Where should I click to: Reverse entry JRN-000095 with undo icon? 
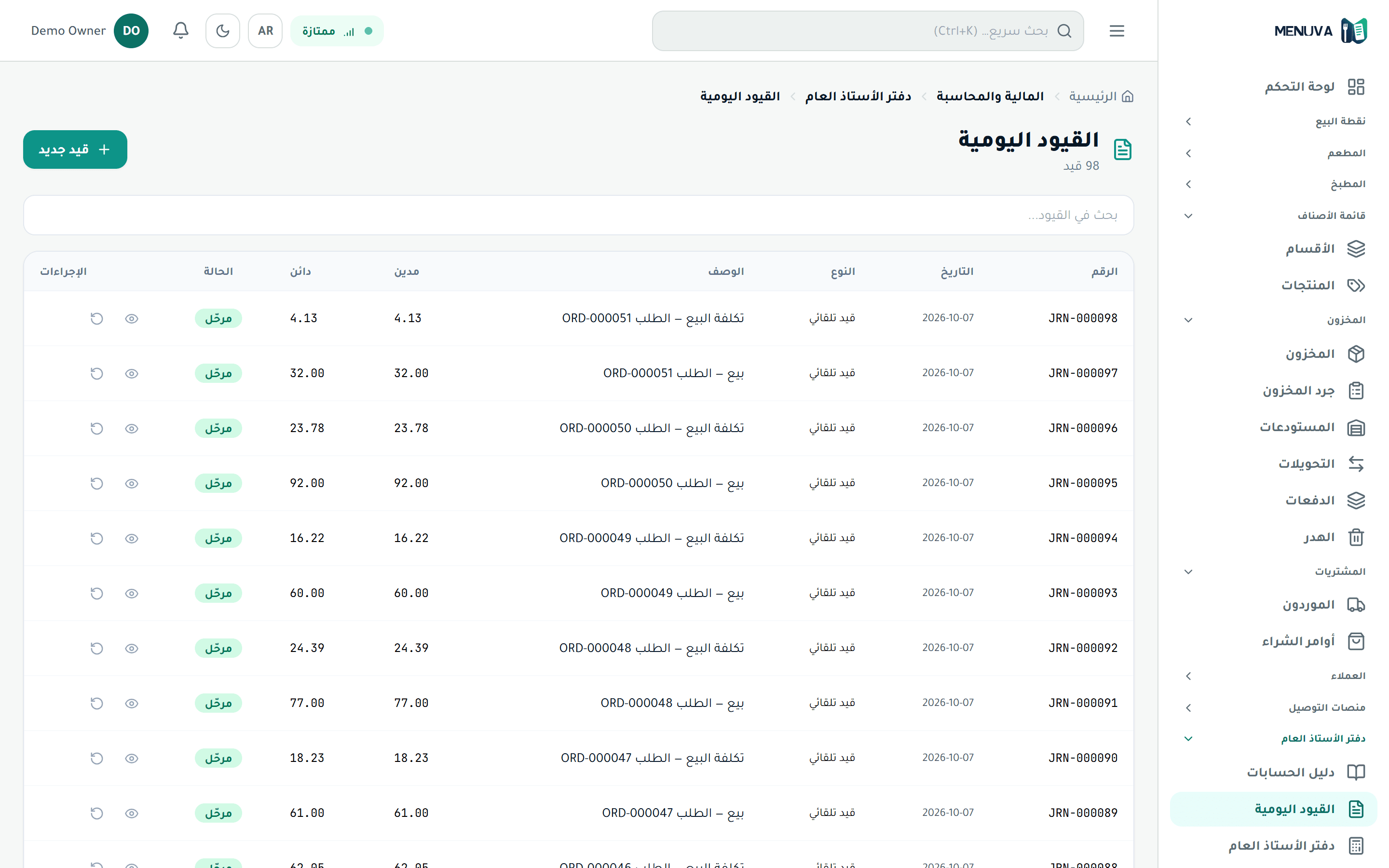pyautogui.click(x=96, y=483)
